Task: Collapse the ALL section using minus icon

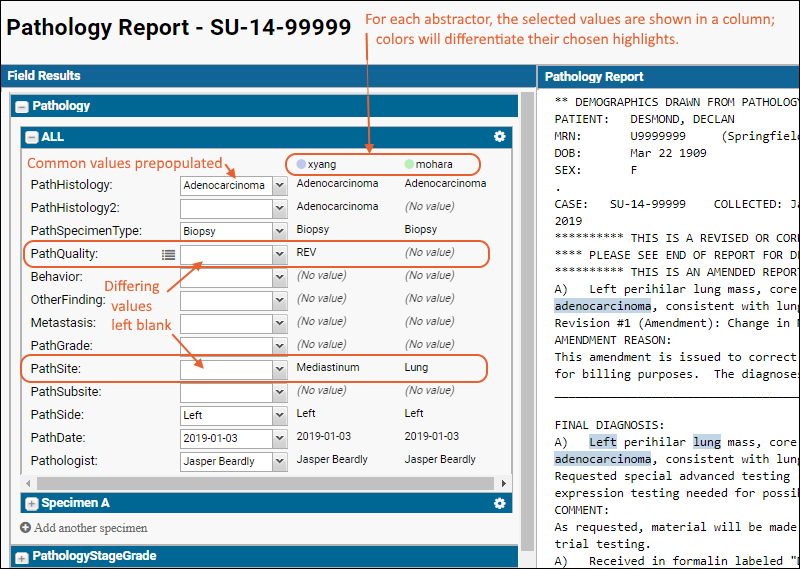Action: click(x=31, y=137)
